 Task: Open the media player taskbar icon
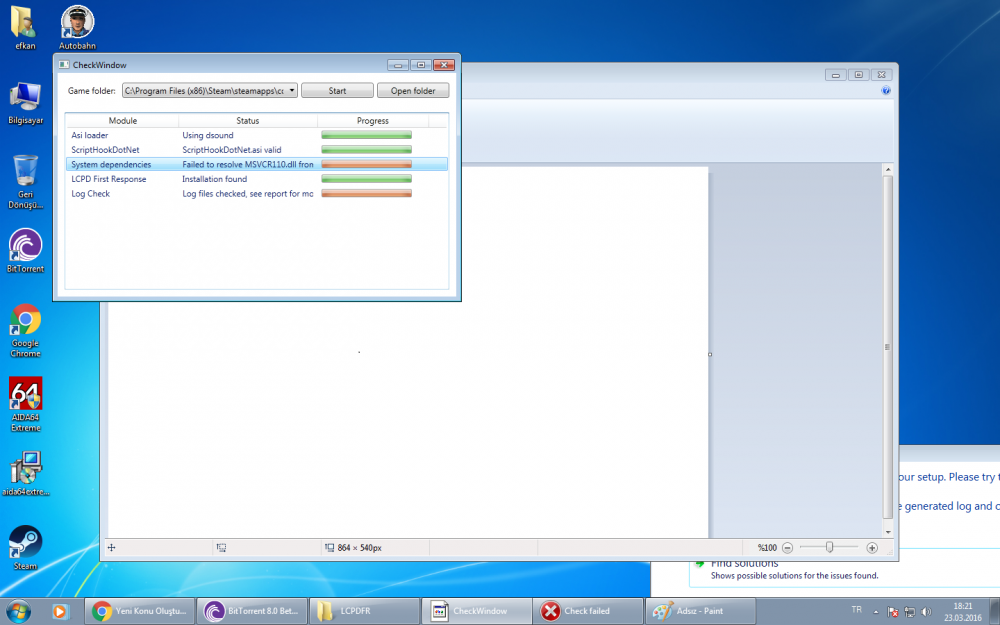click(x=59, y=611)
